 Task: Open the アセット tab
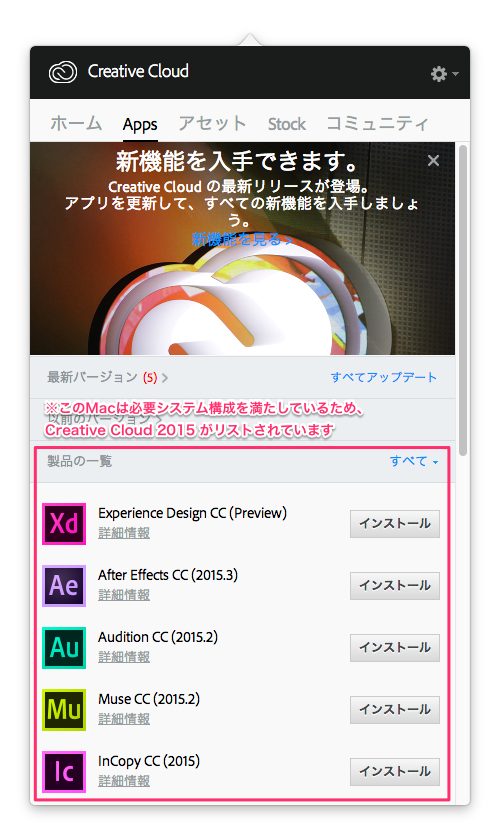tap(212, 124)
